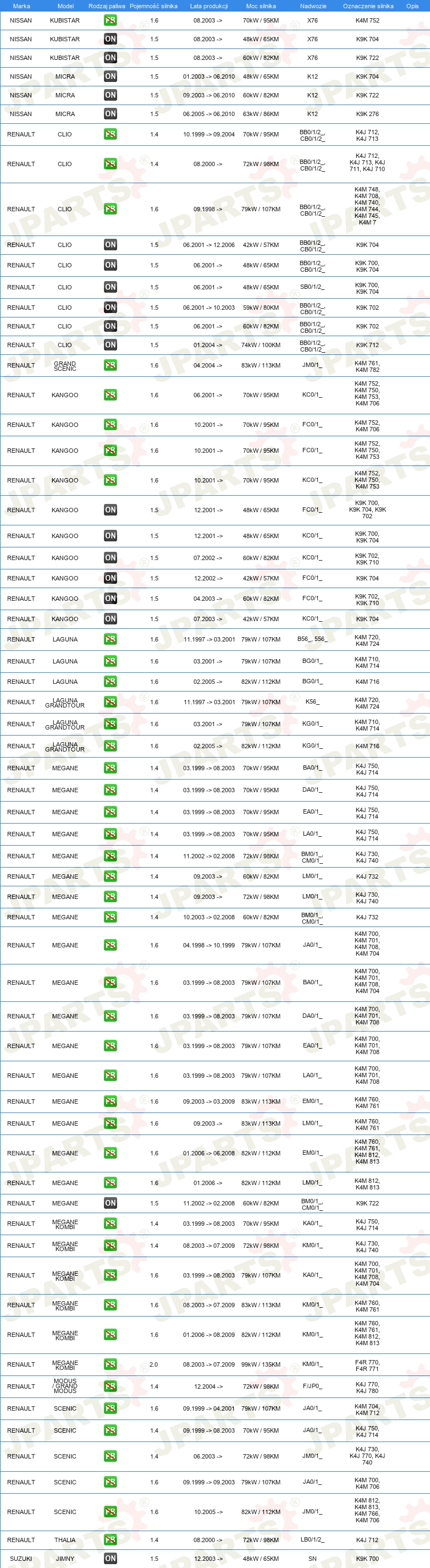Image resolution: width=430 pixels, height=1568 pixels.
Task: Click petrol icon in THALIA row
Action: pyautogui.click(x=110, y=1539)
